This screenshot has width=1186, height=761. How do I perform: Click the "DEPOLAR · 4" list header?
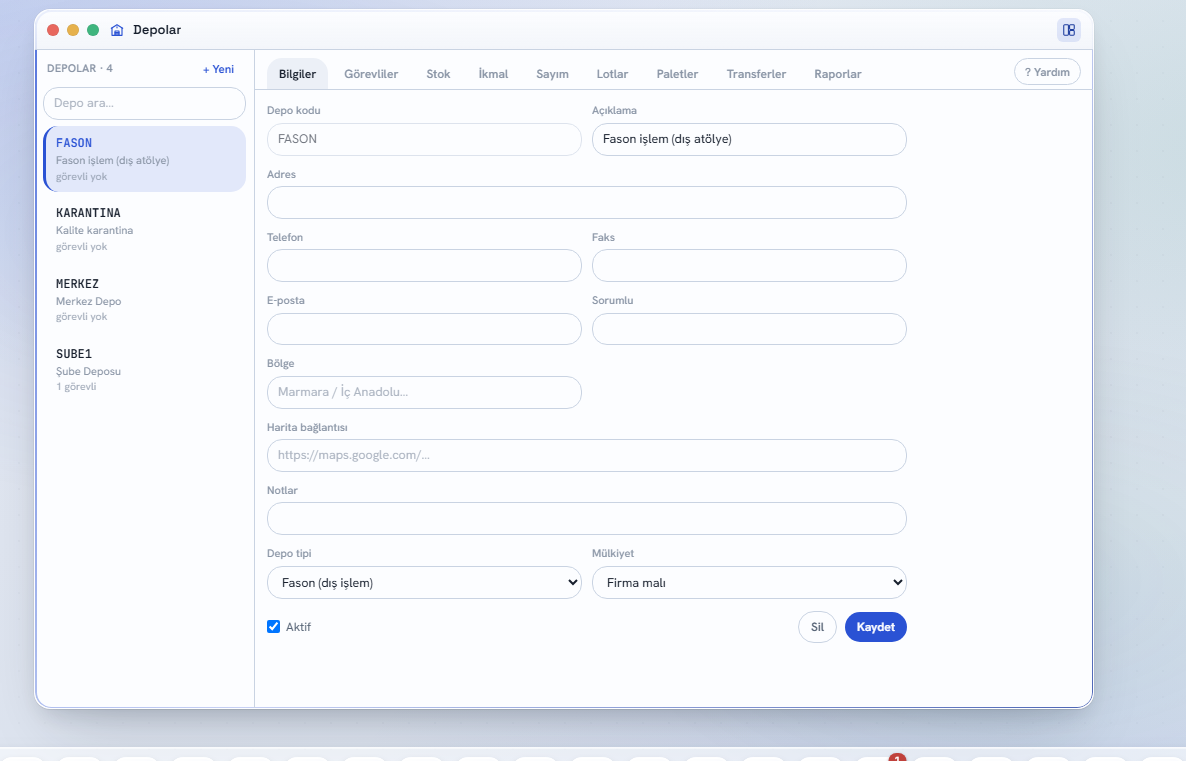(79, 68)
